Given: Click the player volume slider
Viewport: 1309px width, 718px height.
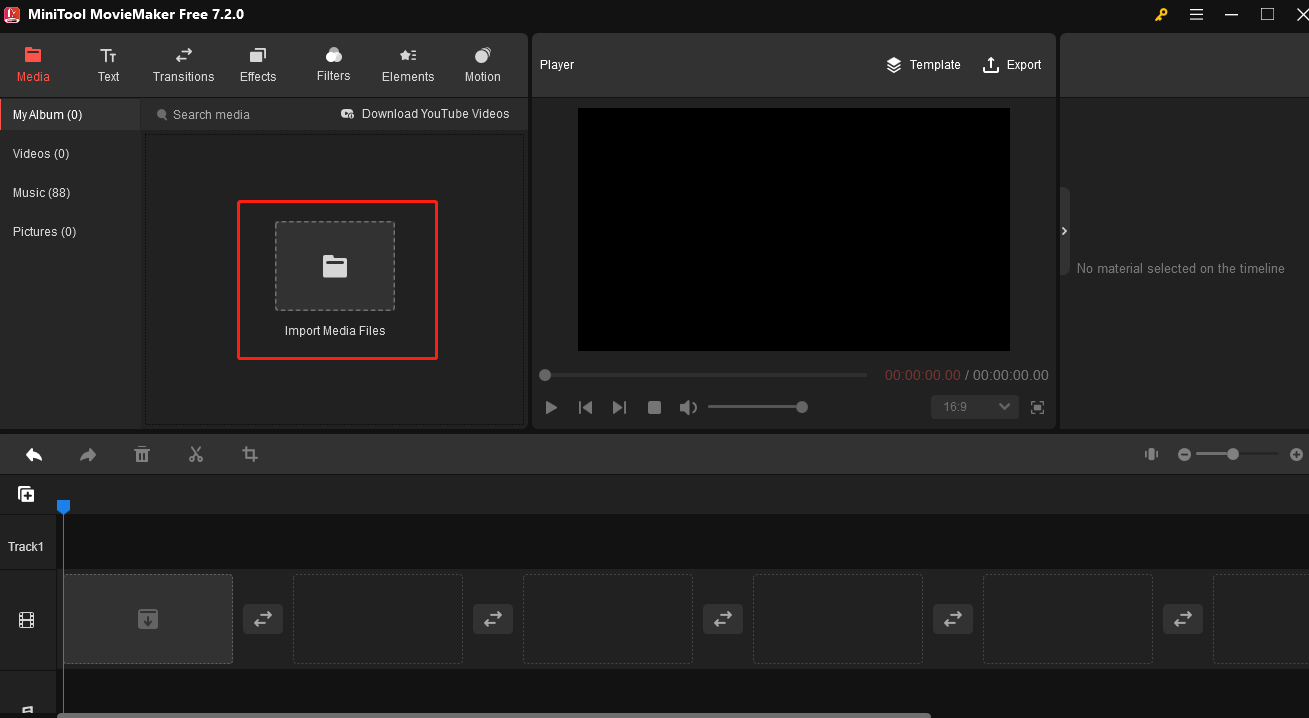Looking at the screenshot, I should pyautogui.click(x=757, y=407).
